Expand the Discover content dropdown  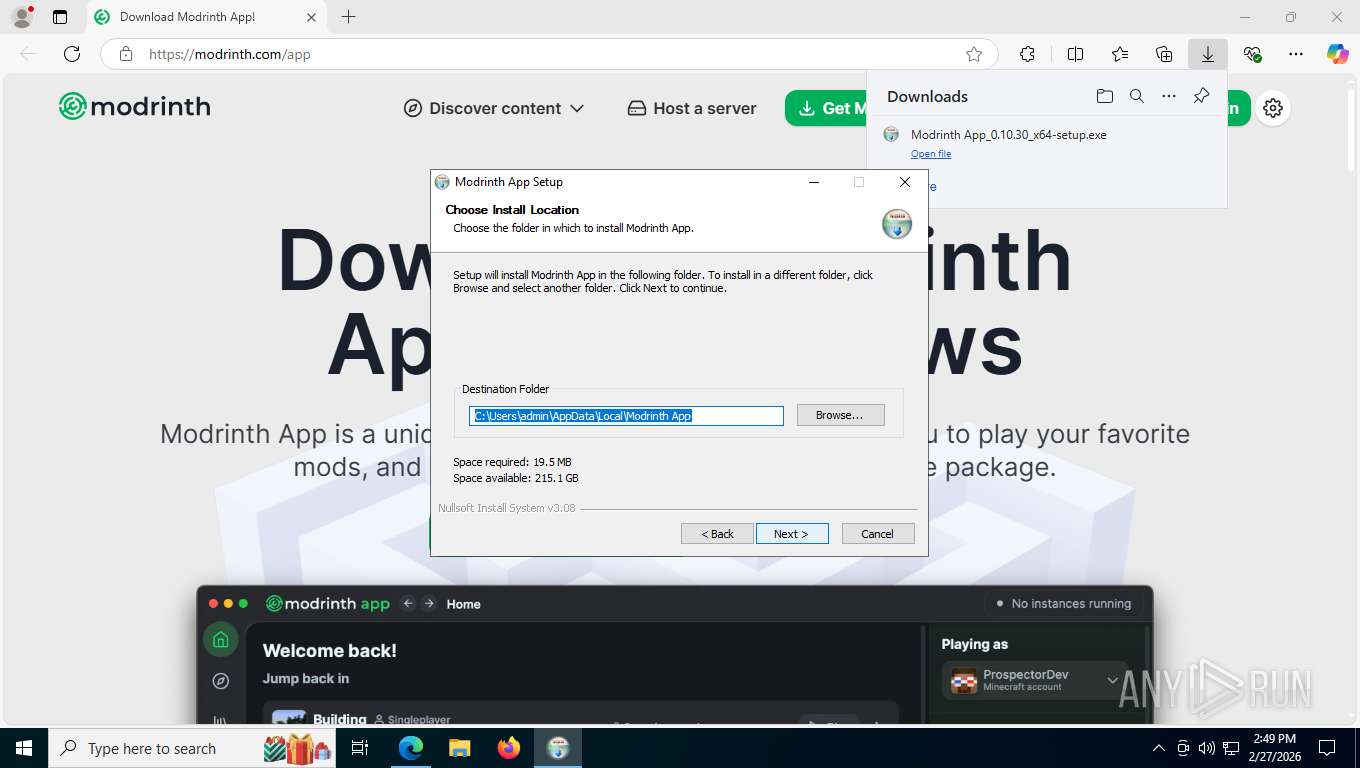494,108
